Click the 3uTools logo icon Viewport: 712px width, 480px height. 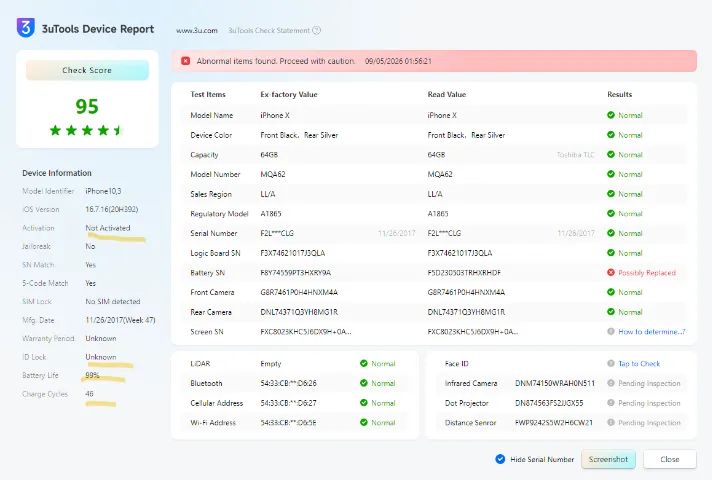(25, 27)
